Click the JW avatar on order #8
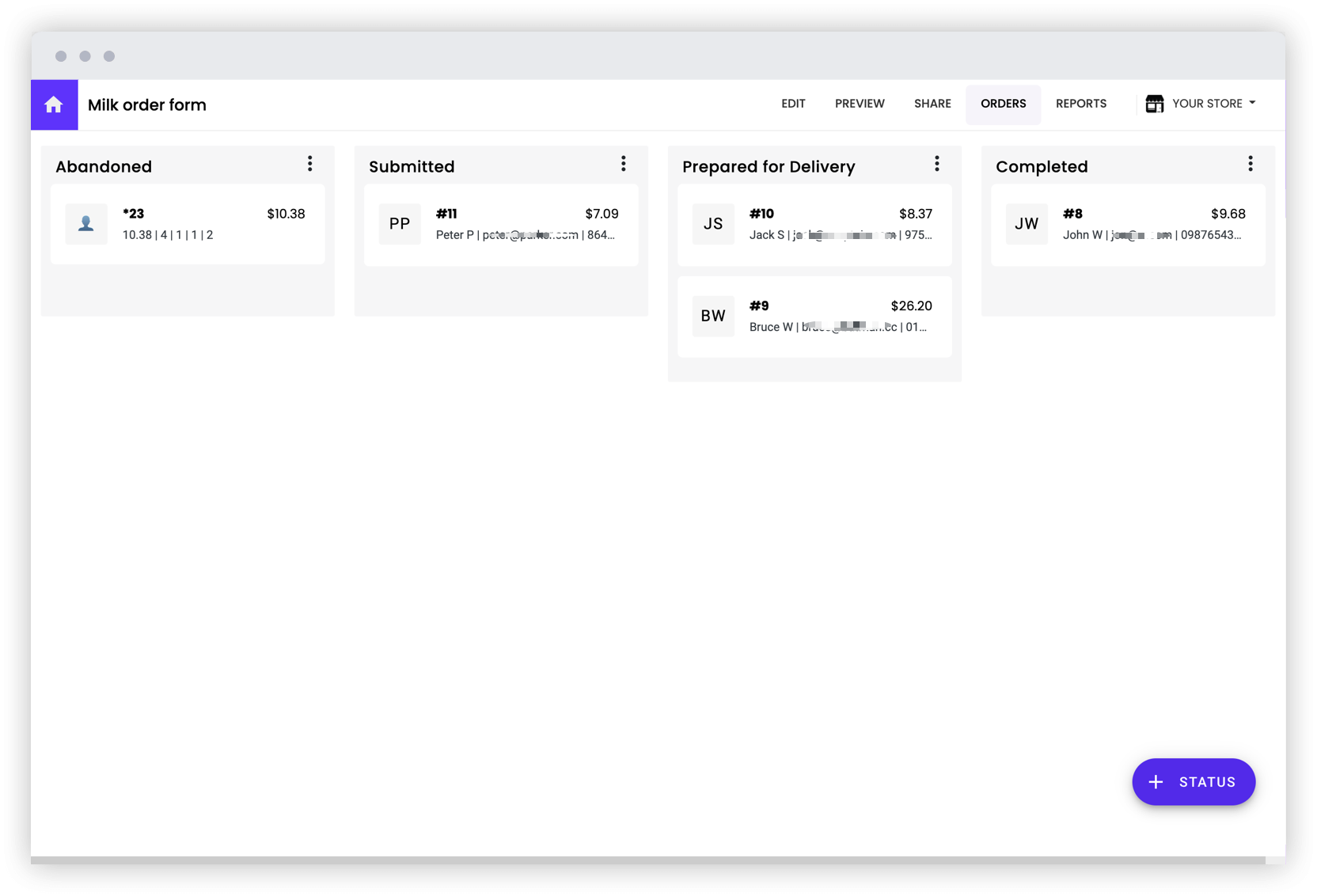1317x896 pixels. 1027,224
